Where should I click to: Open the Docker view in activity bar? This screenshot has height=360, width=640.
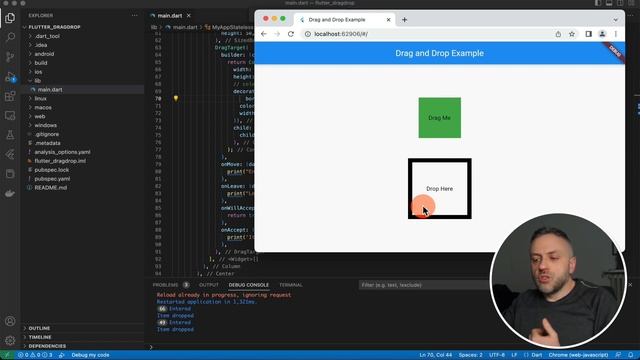coord(10,193)
